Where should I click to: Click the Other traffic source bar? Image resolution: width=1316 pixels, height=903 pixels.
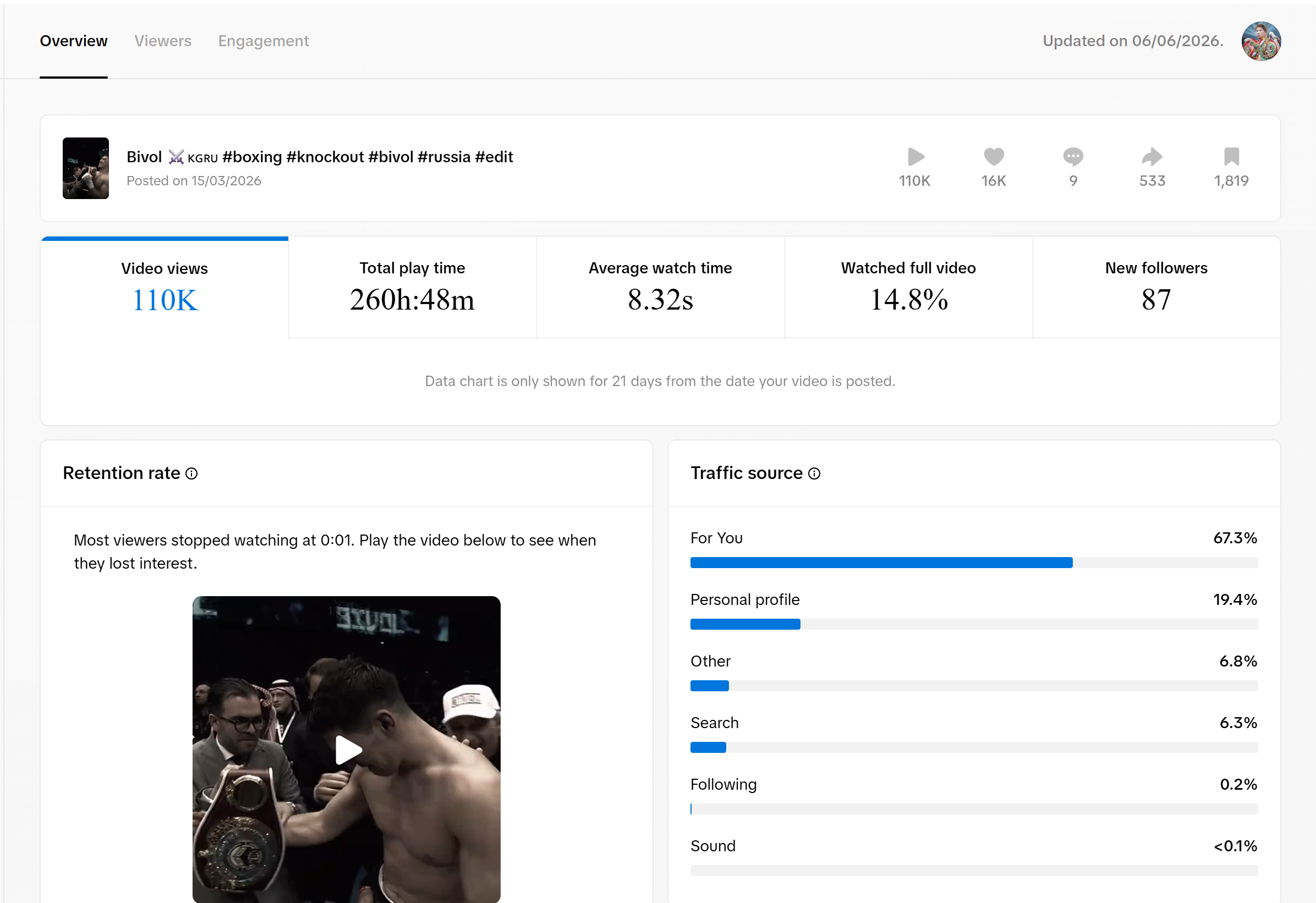coord(974,686)
